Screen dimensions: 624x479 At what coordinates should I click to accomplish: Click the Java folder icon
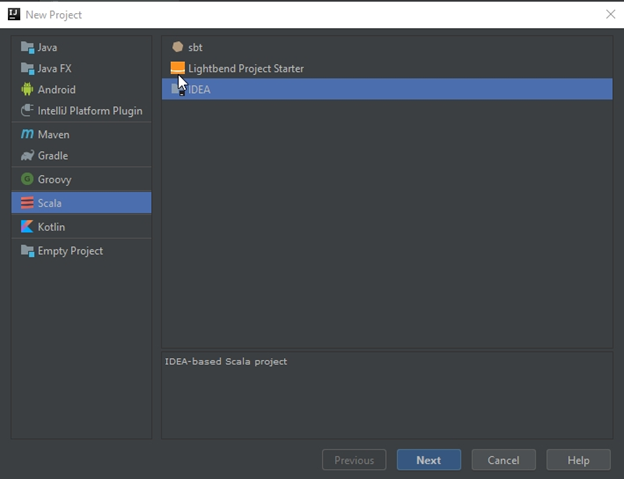(x=27, y=47)
